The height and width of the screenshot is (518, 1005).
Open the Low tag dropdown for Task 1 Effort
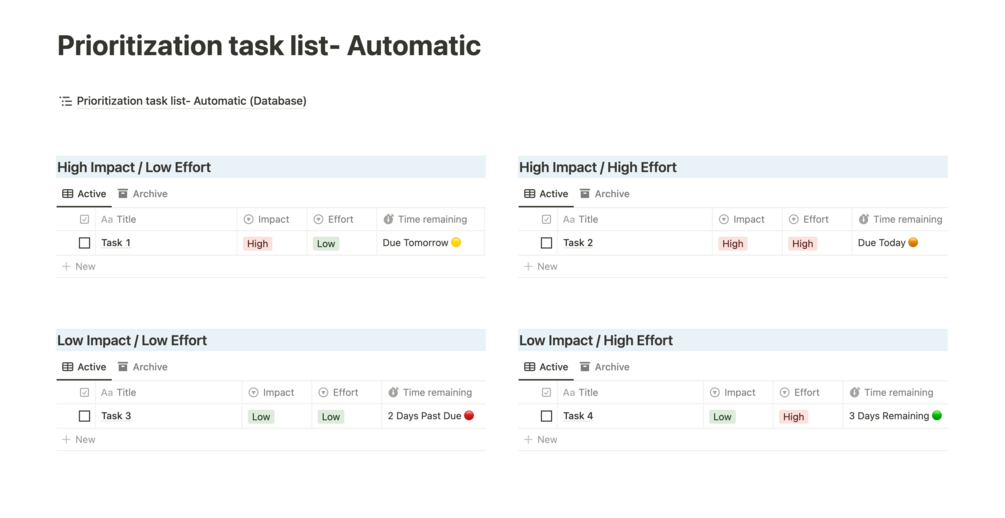(326, 244)
